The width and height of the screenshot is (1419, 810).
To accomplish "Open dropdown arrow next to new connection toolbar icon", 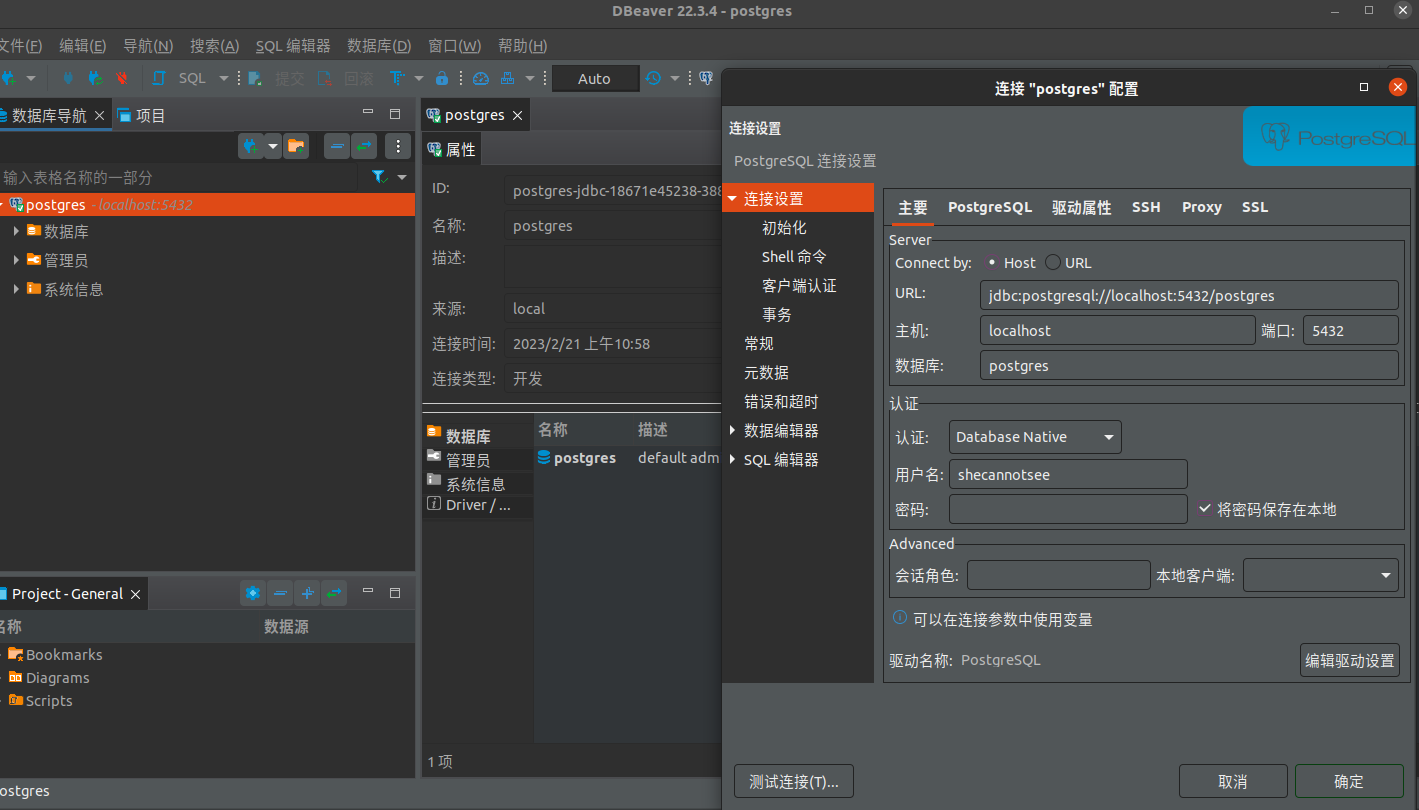I will coord(31,78).
